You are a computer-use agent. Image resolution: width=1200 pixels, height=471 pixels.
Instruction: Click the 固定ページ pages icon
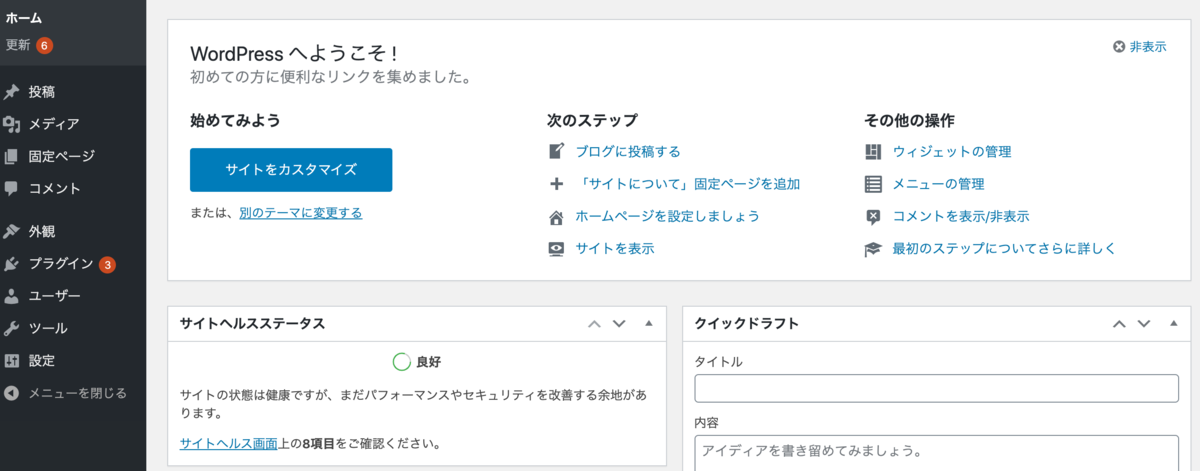coord(12,156)
